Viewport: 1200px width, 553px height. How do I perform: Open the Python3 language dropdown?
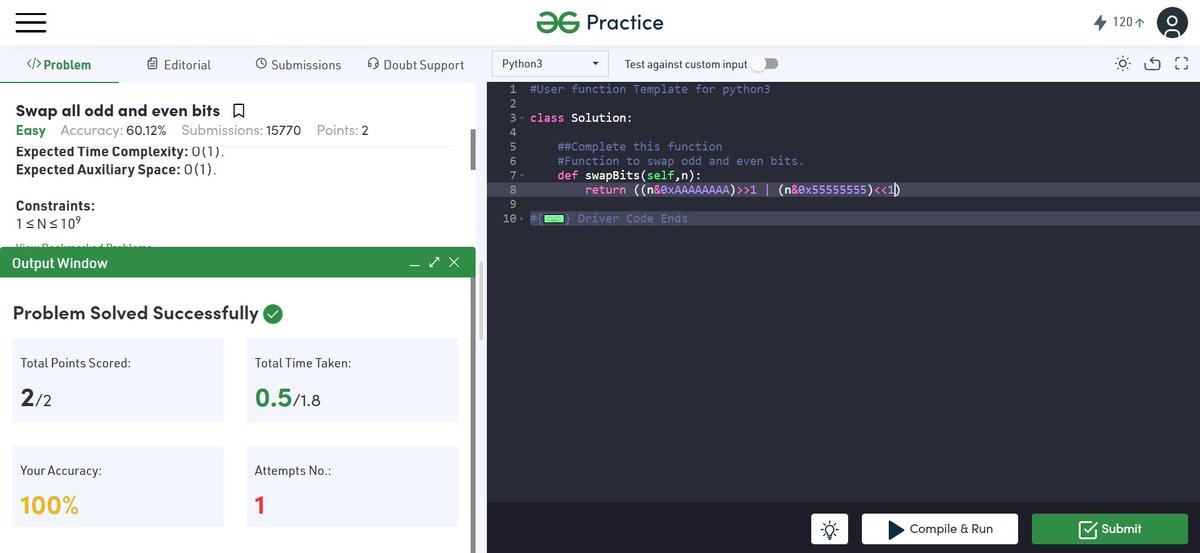(x=550, y=64)
